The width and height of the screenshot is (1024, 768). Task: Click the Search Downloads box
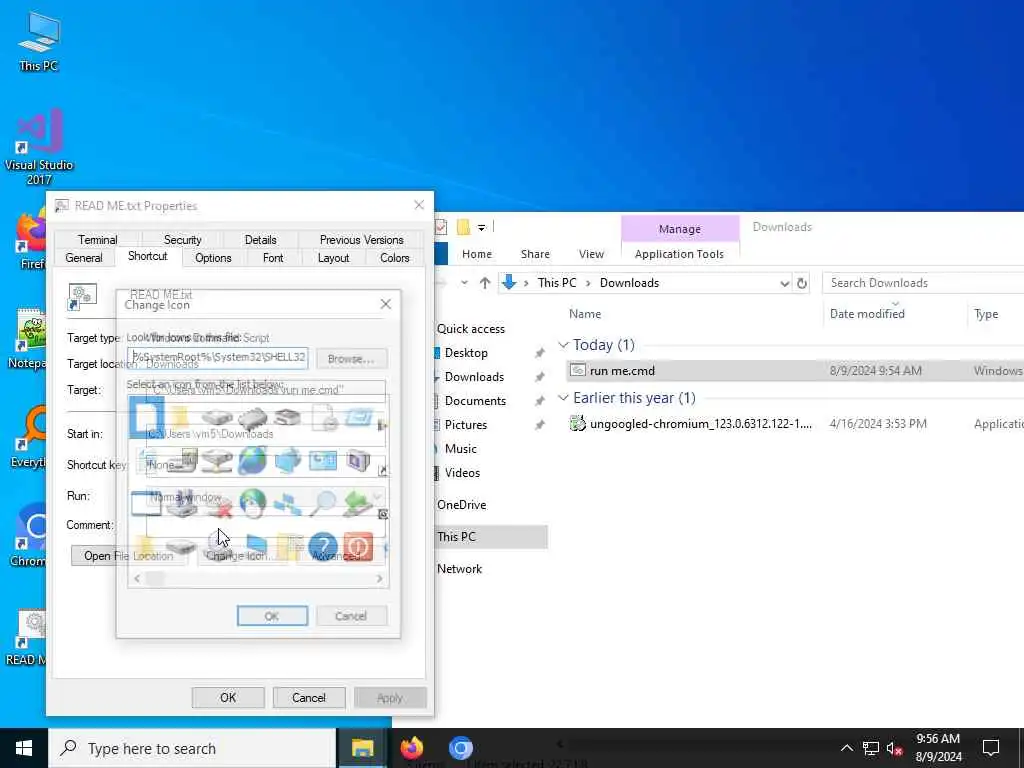(x=922, y=283)
